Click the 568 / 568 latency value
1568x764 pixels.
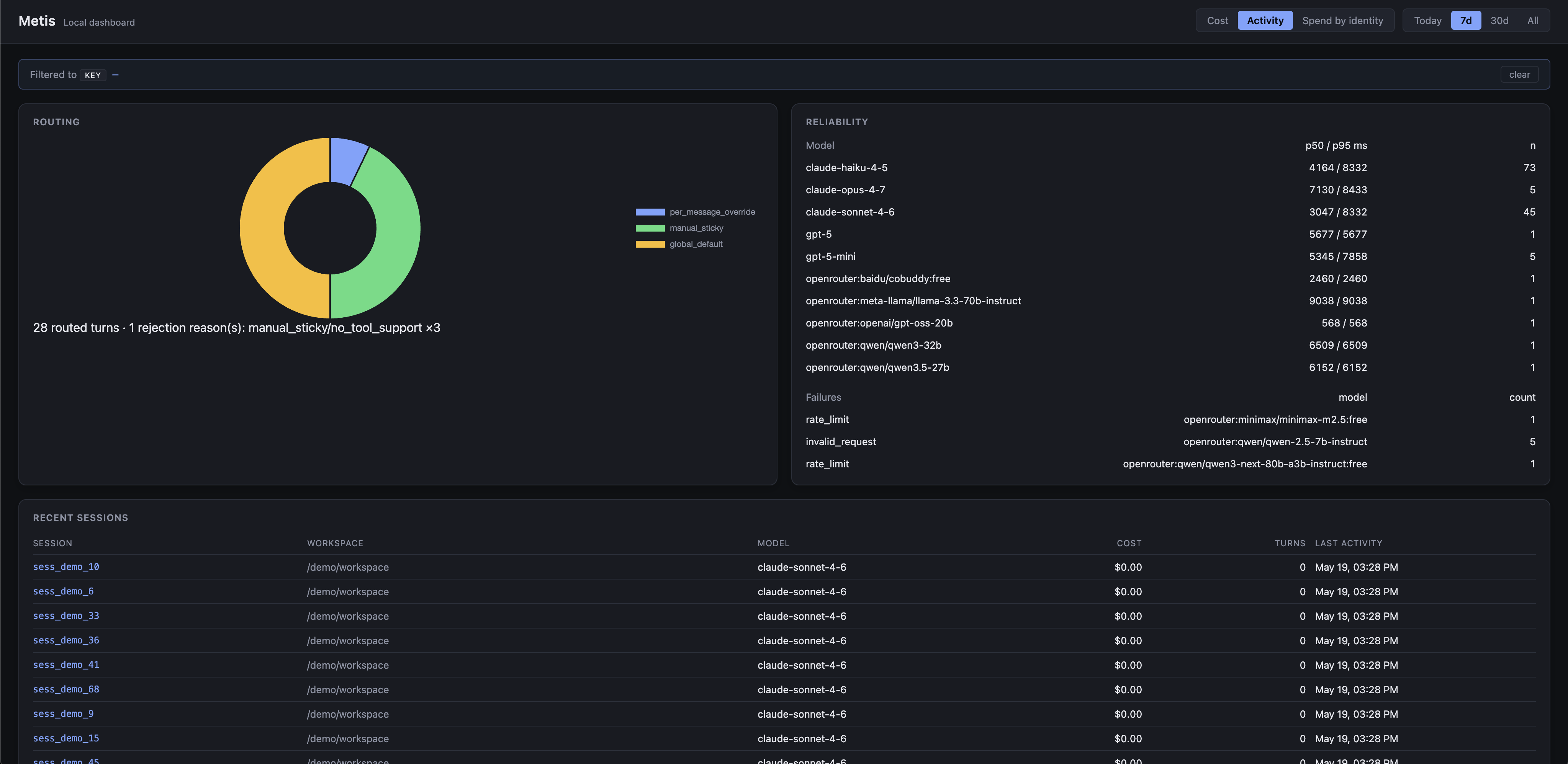1344,323
